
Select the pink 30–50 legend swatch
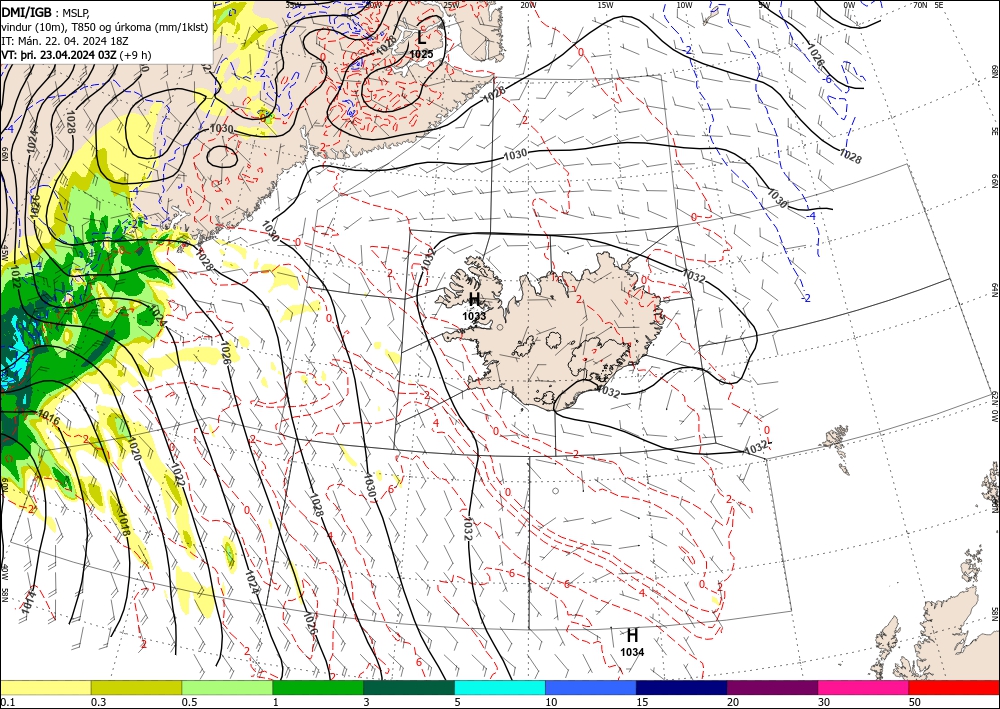864,687
